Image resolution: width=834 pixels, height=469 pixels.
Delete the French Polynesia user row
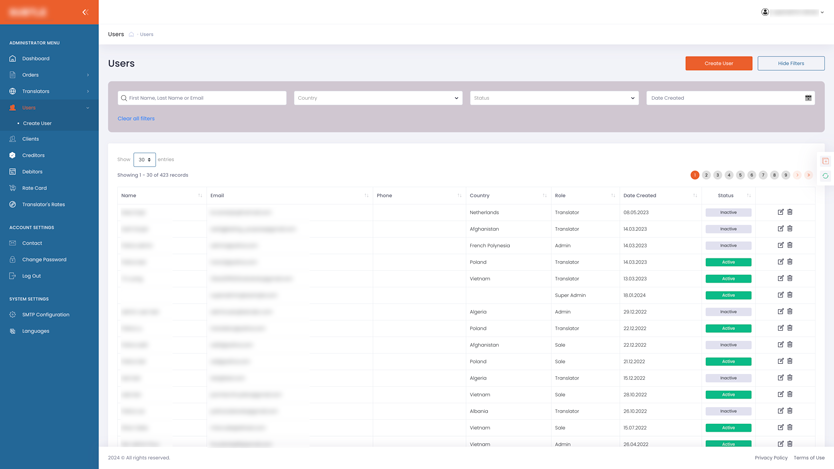790,245
